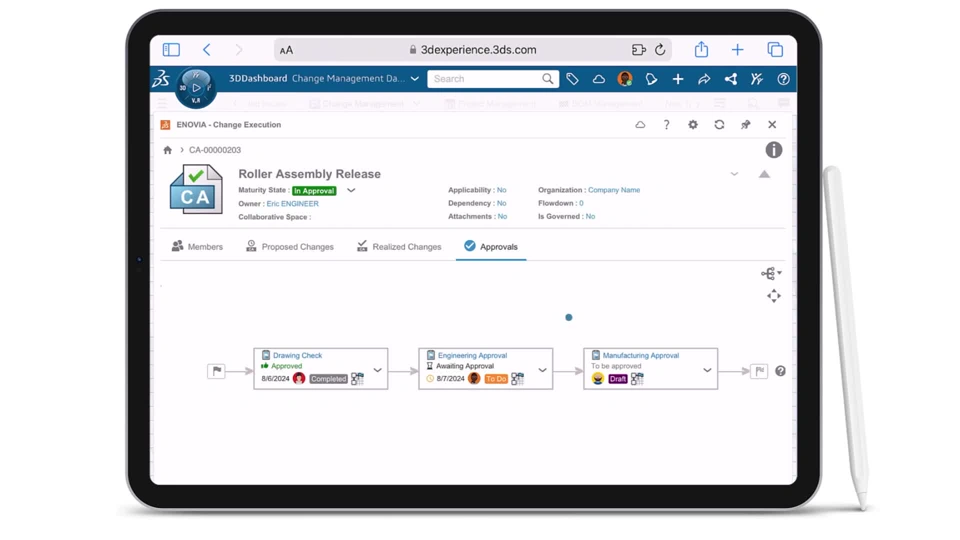Click the fit-to-view arrows icon
The height and width of the screenshot is (540, 960).
tap(774, 296)
